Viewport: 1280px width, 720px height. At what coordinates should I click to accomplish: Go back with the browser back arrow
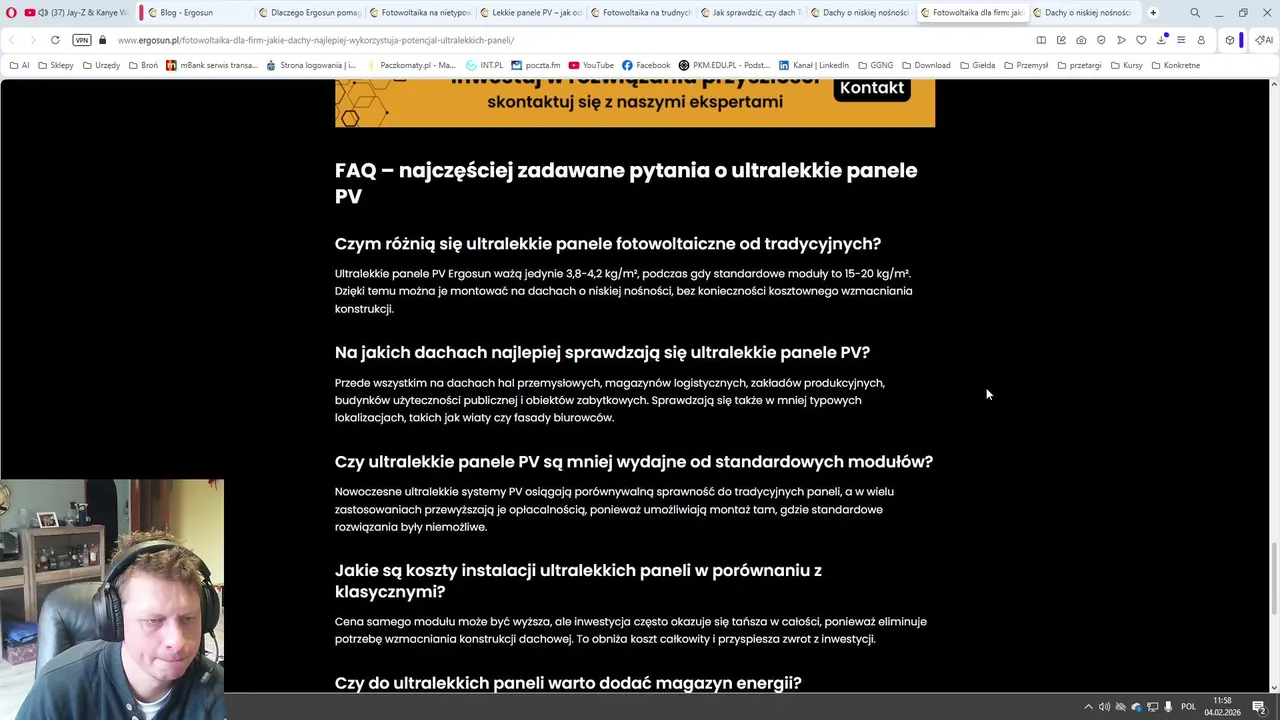(x=11, y=40)
